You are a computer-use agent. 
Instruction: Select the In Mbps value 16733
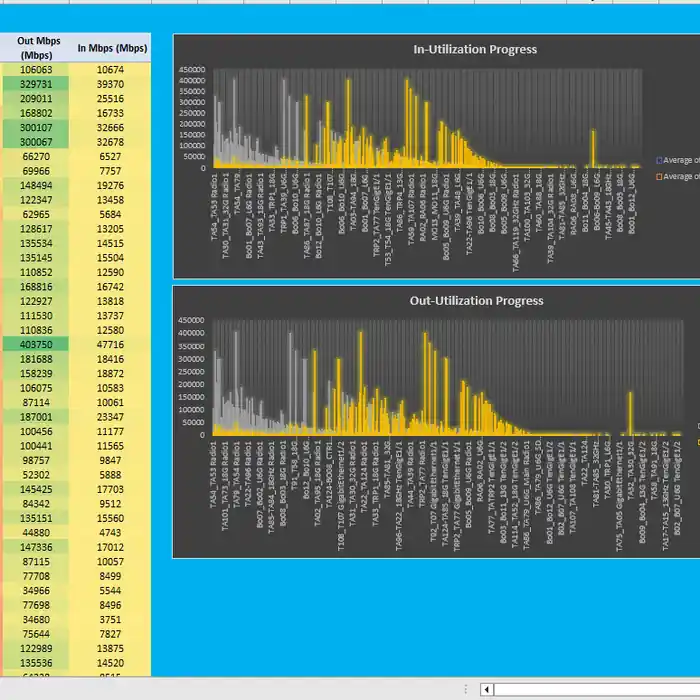(110, 113)
